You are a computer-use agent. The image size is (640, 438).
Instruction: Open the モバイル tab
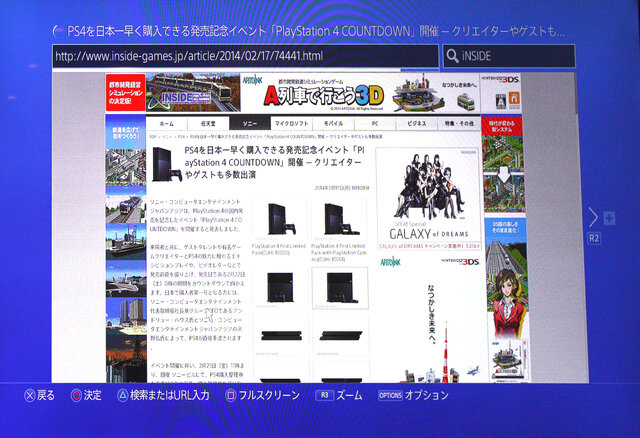(x=333, y=123)
